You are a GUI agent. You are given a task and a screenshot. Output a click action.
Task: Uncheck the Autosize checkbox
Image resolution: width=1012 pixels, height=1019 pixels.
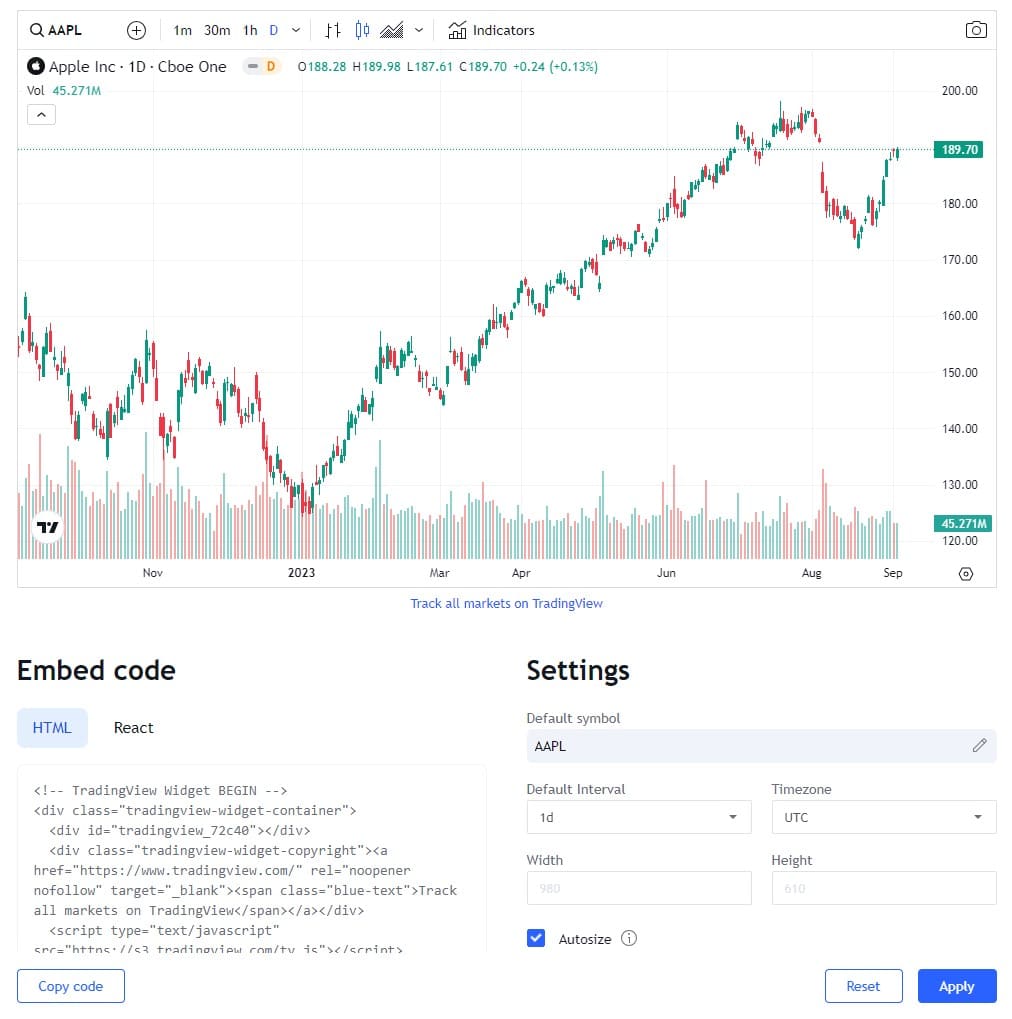point(536,938)
